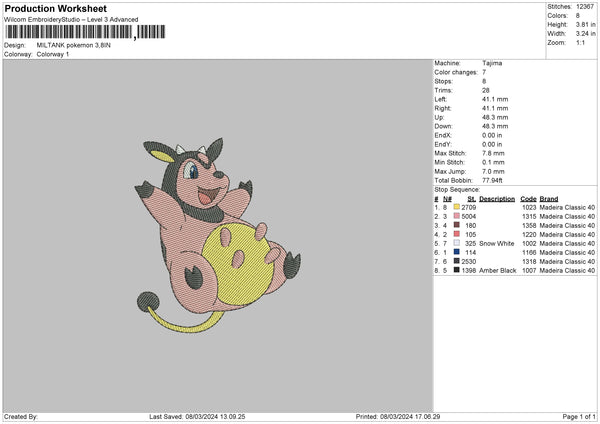Viewport: 600px width, 424px height.
Task: Click the 'Description' column header
Action: pyautogui.click(x=497, y=199)
